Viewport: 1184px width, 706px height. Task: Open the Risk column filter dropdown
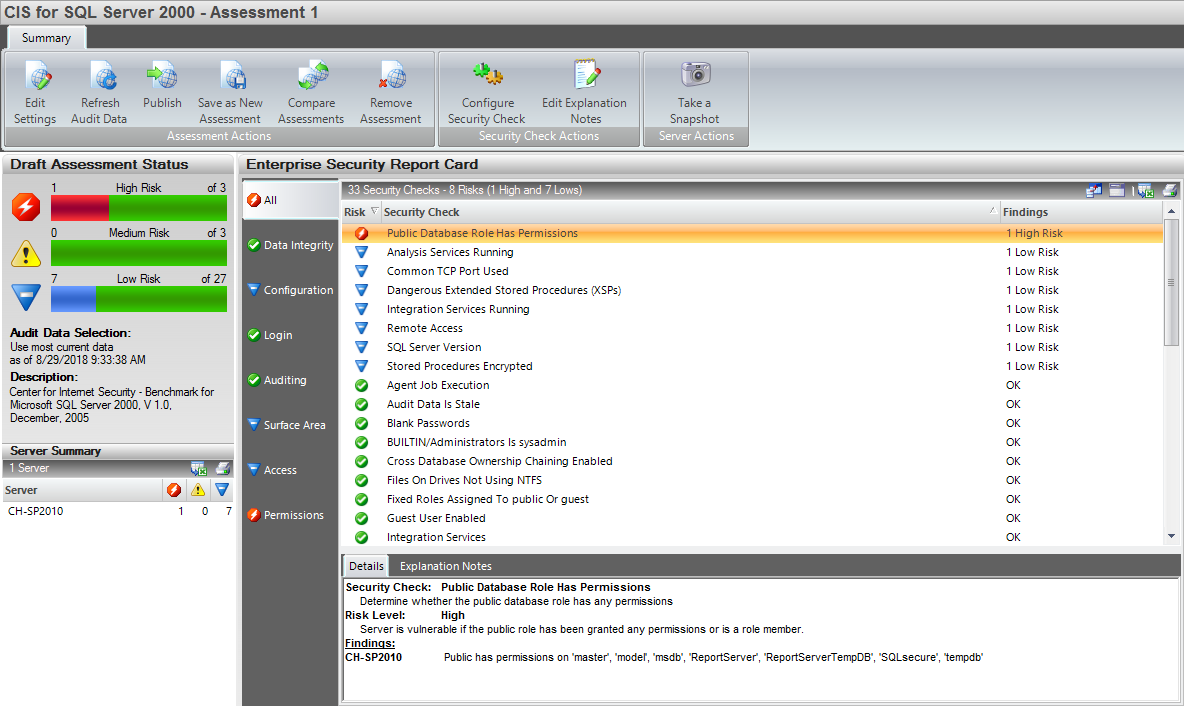click(x=374, y=211)
